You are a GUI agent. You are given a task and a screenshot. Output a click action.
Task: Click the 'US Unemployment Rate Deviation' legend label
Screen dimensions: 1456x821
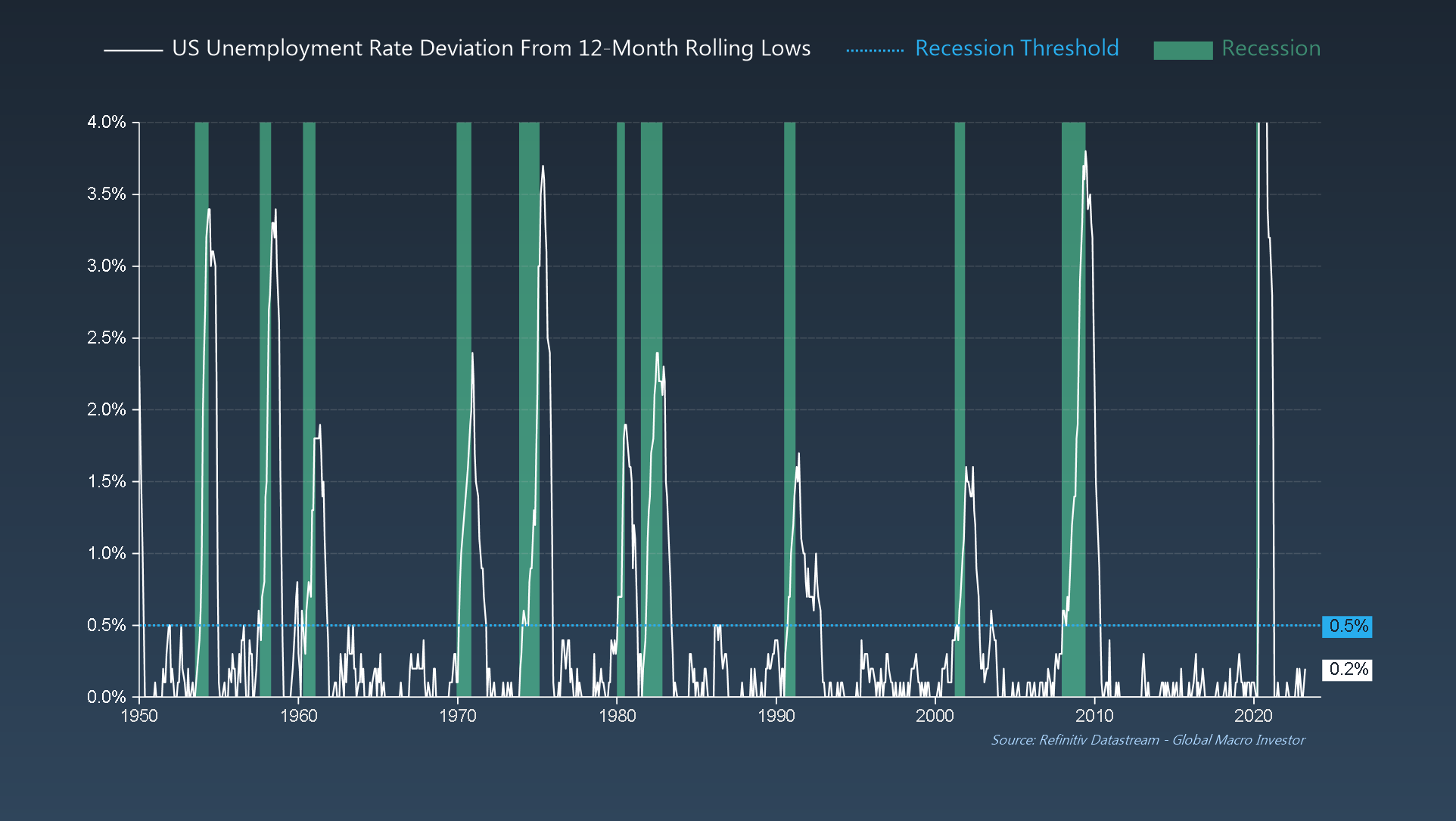click(x=491, y=48)
